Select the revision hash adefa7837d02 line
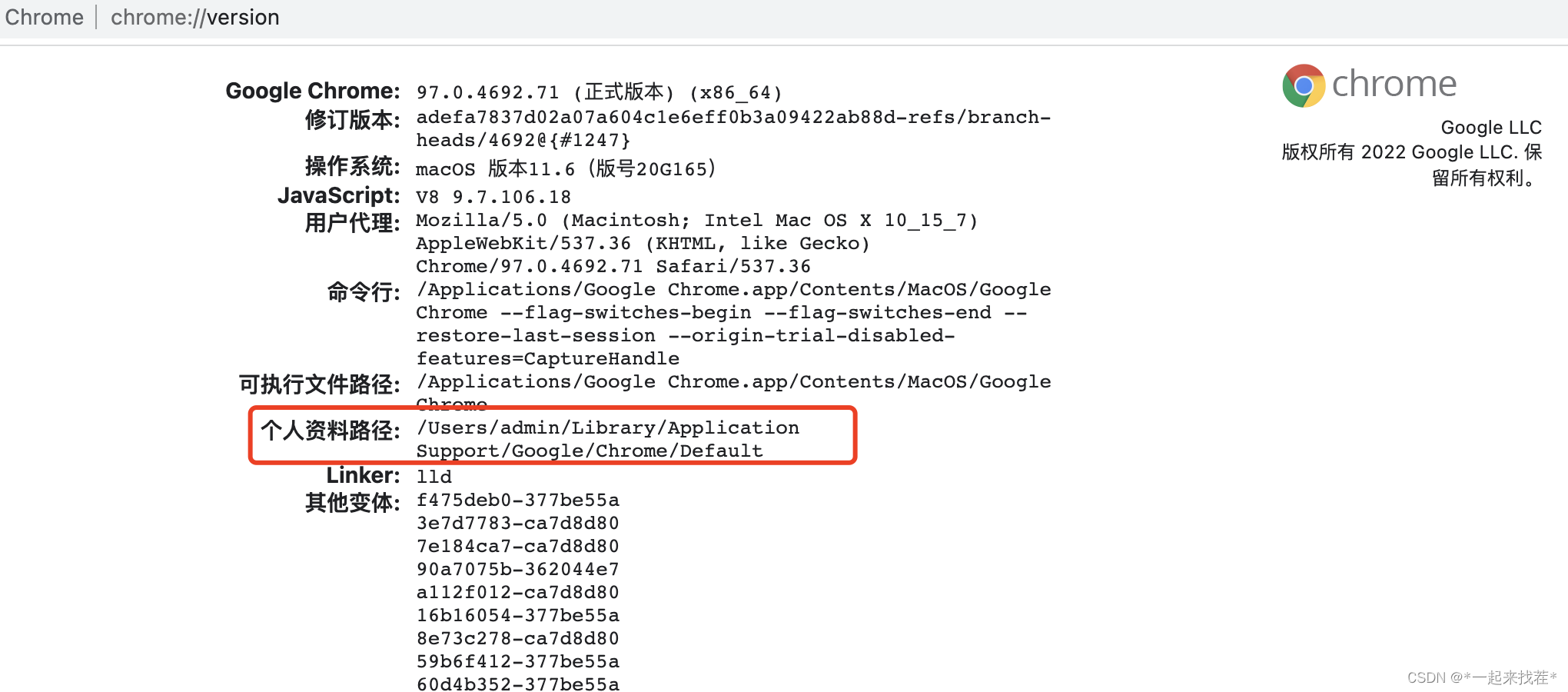1568x692 pixels. 733,117
